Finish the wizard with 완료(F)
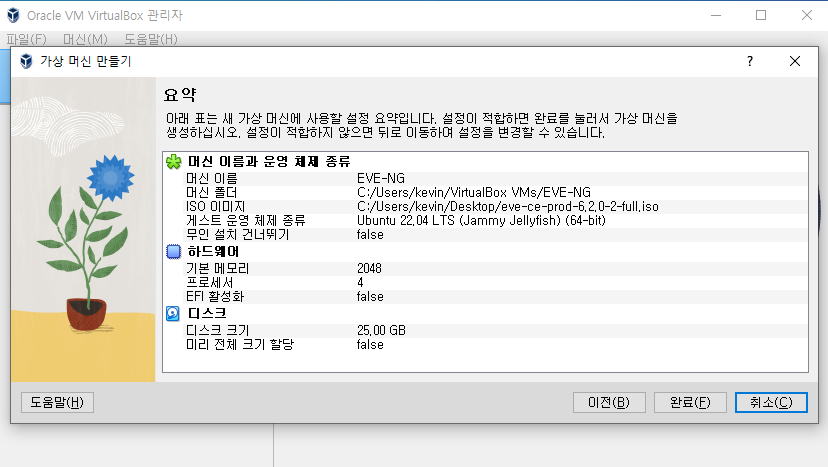The image size is (828, 467). tap(690, 403)
